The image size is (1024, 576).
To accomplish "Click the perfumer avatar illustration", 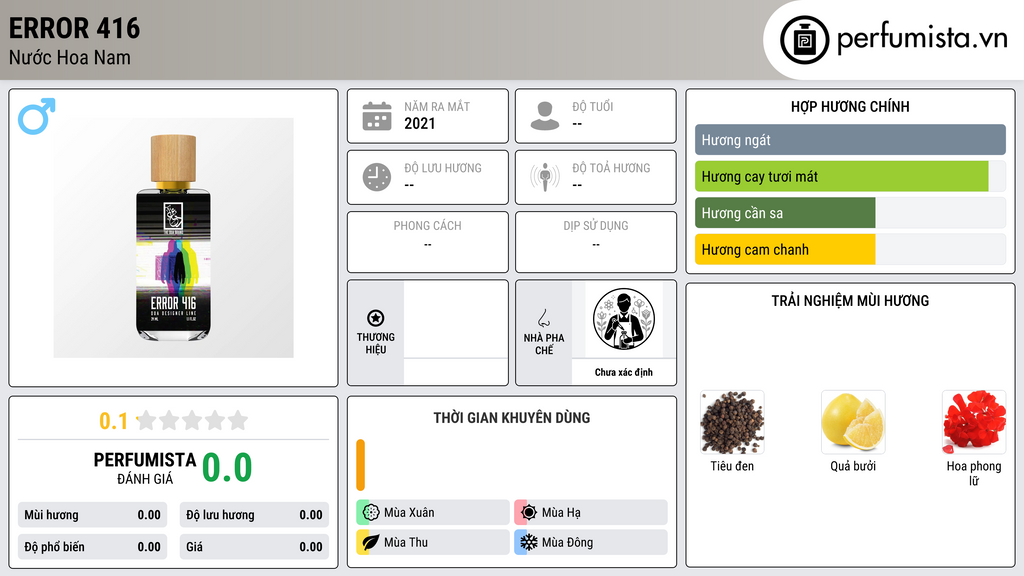I will [624, 319].
